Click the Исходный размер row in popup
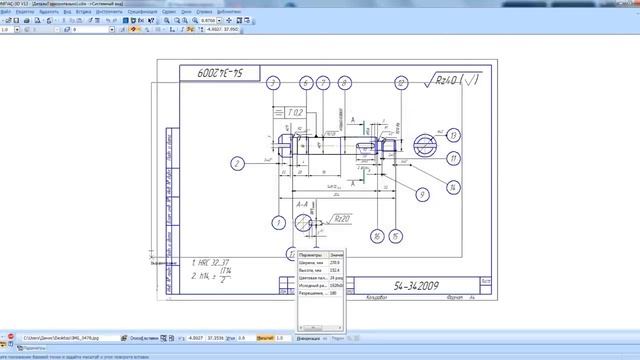This screenshot has width=640, height=360. [320, 285]
